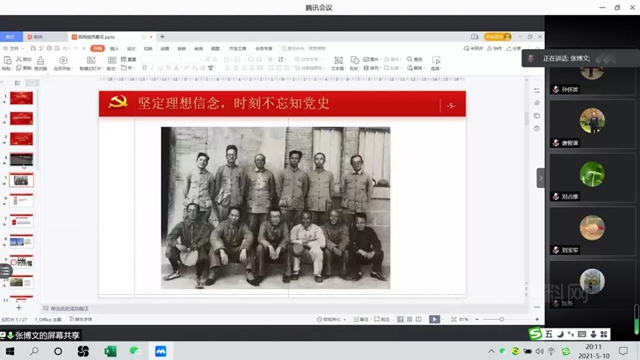Select the 开始 ribbon tab
640x360 pixels.
pos(98,49)
